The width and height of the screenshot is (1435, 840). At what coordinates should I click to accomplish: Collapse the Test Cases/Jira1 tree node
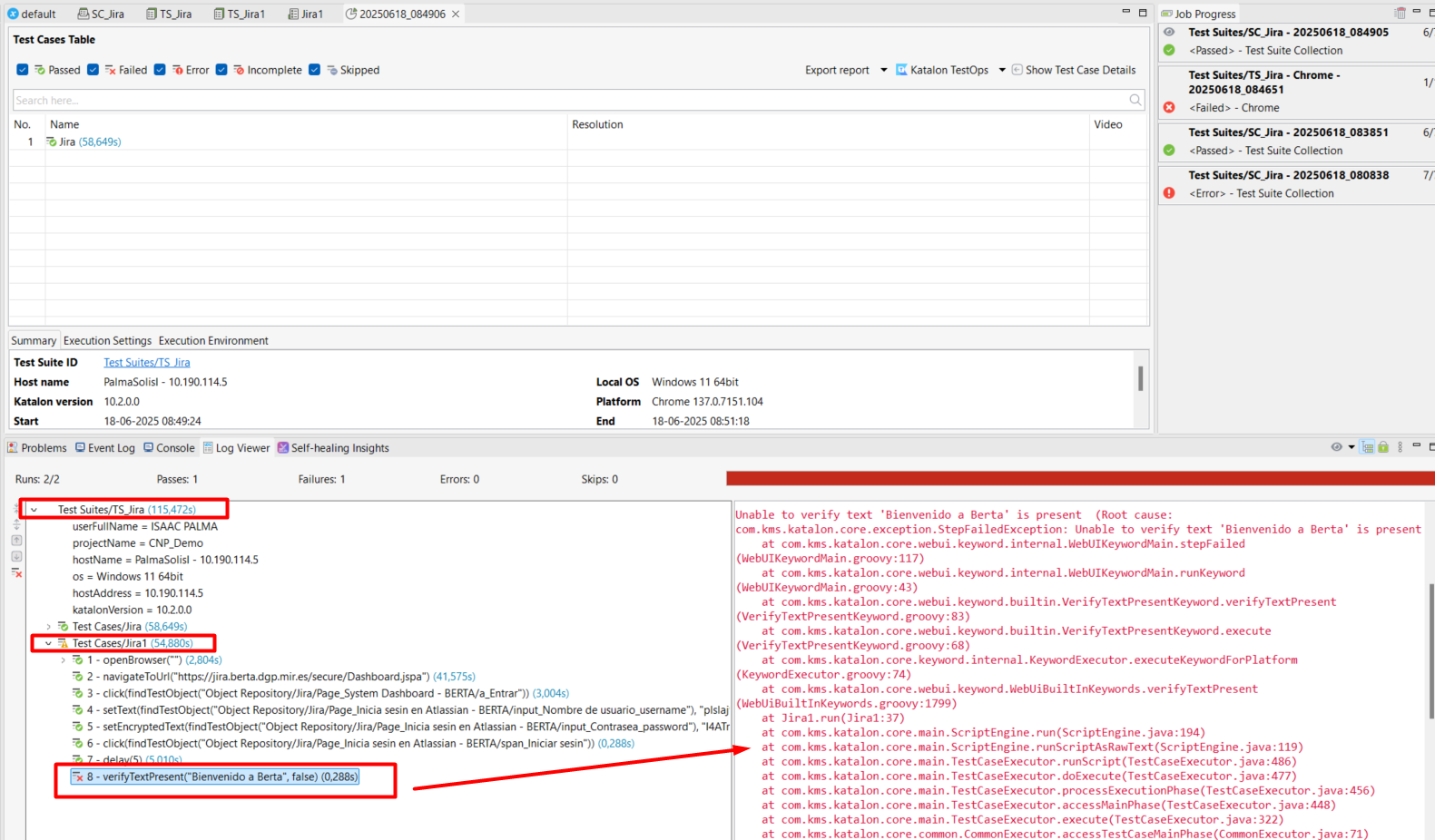click(x=49, y=643)
